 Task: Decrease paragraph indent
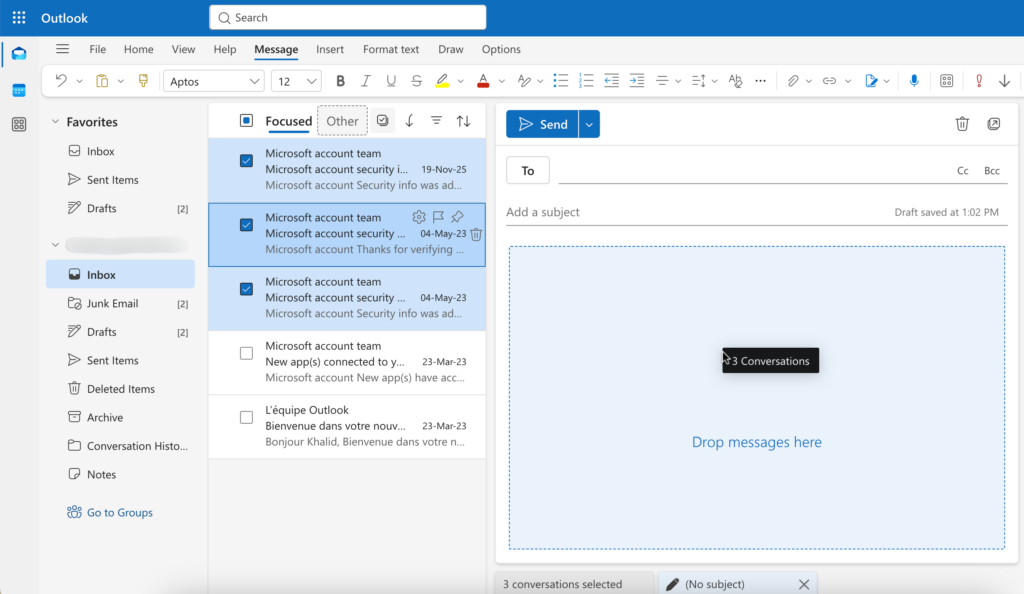(611, 81)
